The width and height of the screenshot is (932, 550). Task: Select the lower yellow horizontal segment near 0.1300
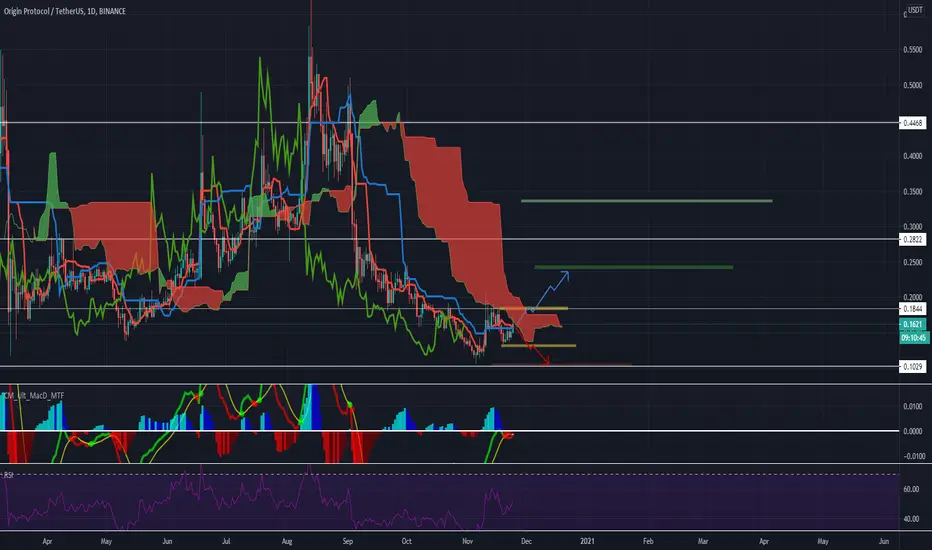(x=539, y=345)
